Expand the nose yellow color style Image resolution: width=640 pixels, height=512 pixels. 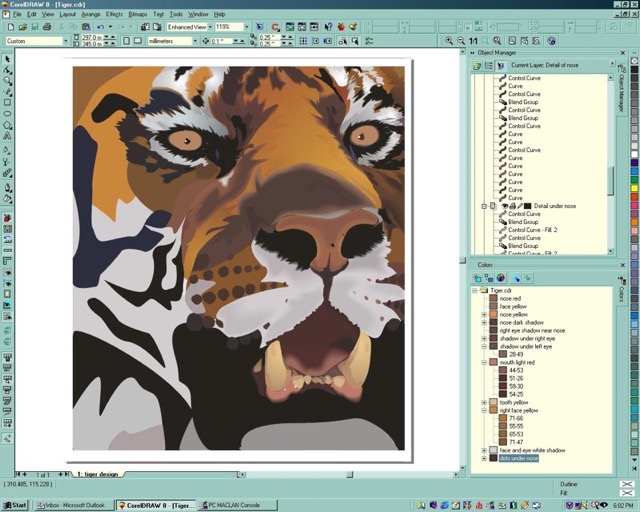click(x=484, y=314)
